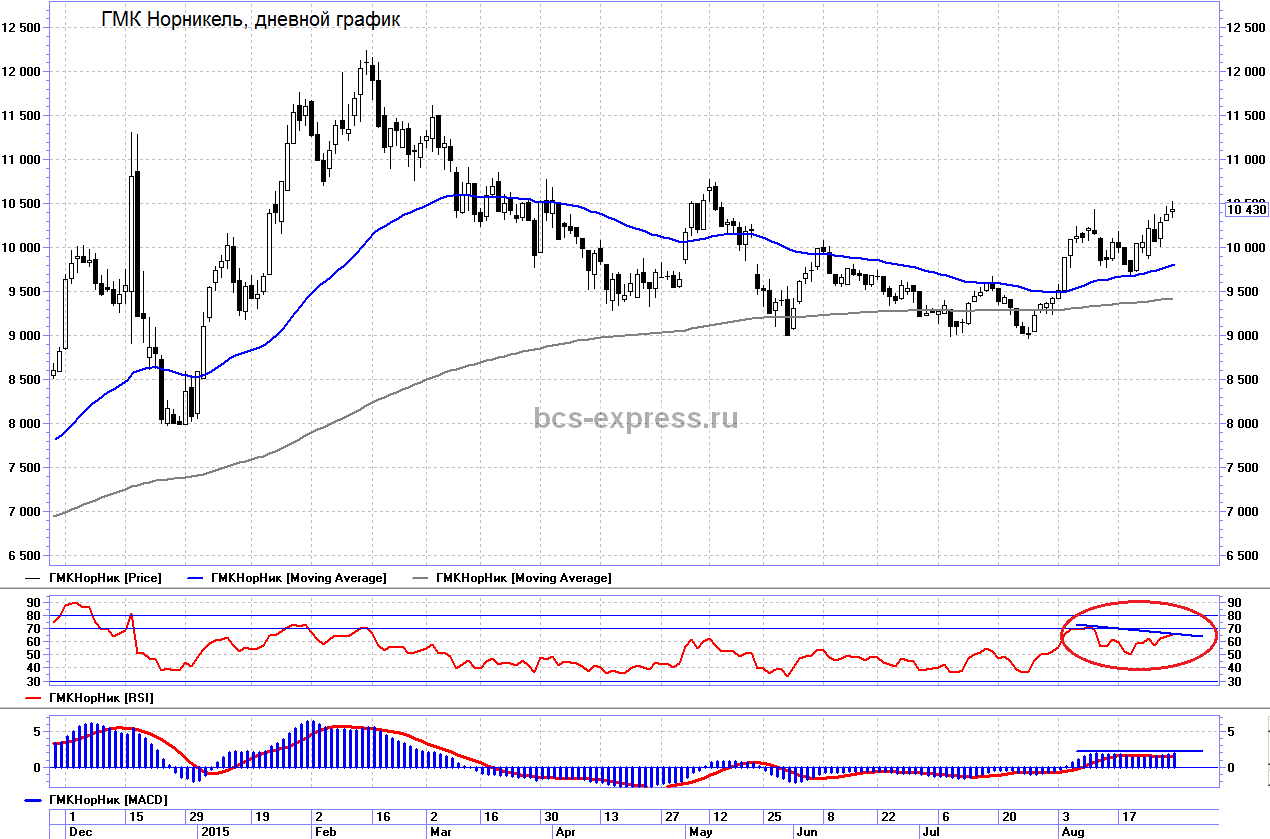1270x839 pixels.
Task: Click the chart title ГМК Норникель
Action: coord(250,19)
